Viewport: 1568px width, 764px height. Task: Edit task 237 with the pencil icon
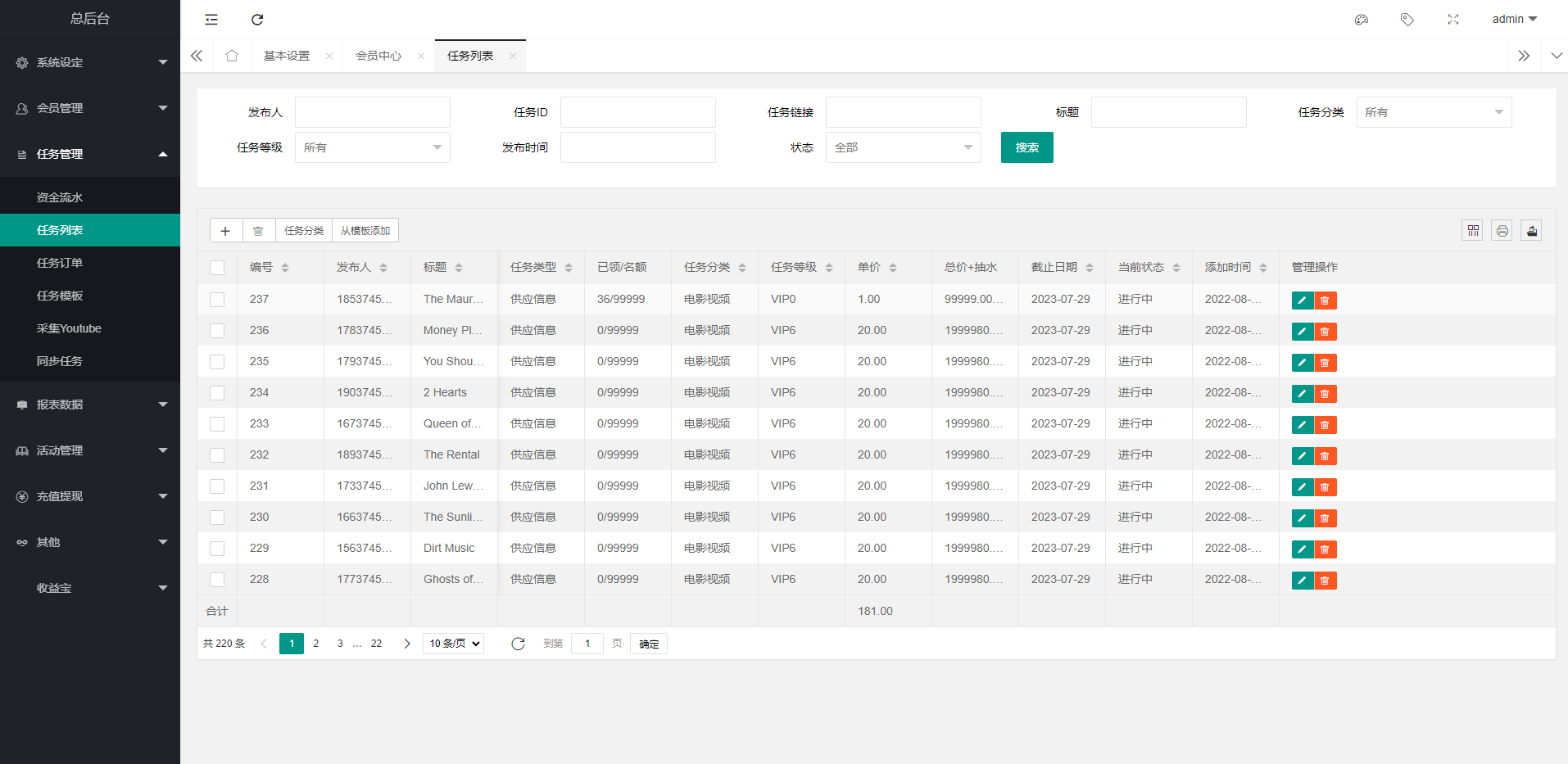click(x=1302, y=301)
